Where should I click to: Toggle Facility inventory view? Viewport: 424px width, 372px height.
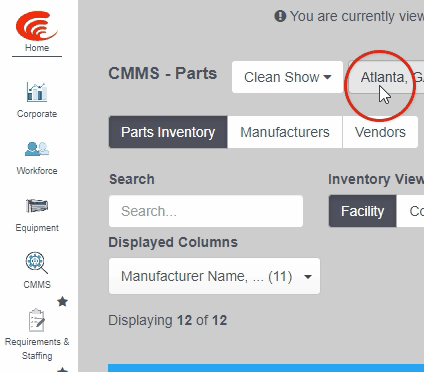click(x=362, y=211)
